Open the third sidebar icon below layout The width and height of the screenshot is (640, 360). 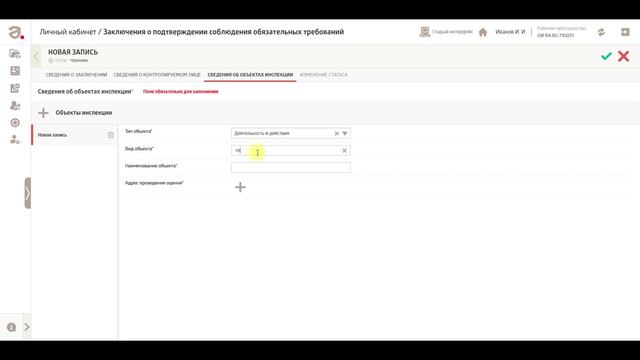click(15, 88)
